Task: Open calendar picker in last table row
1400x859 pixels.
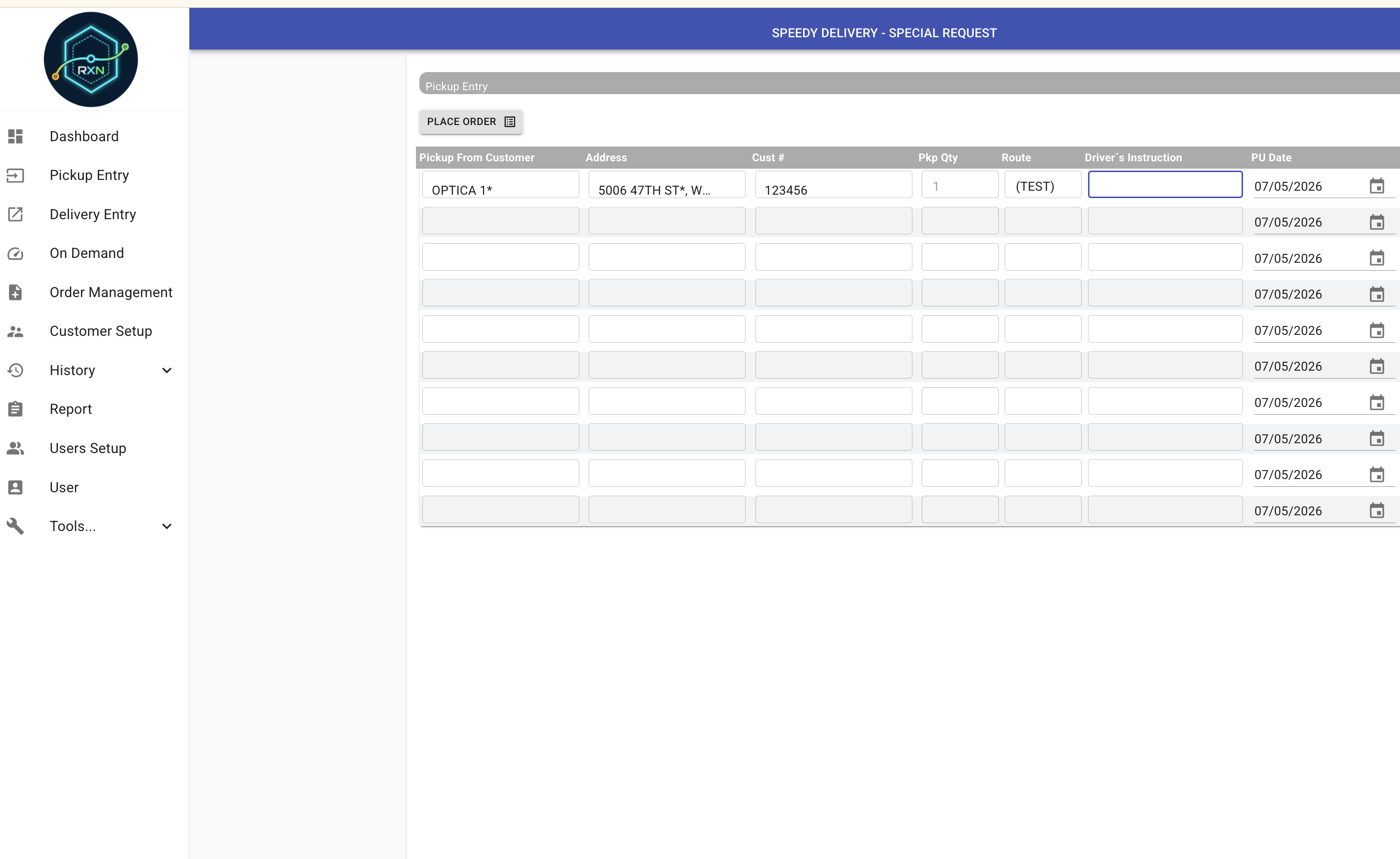Action: click(x=1376, y=511)
